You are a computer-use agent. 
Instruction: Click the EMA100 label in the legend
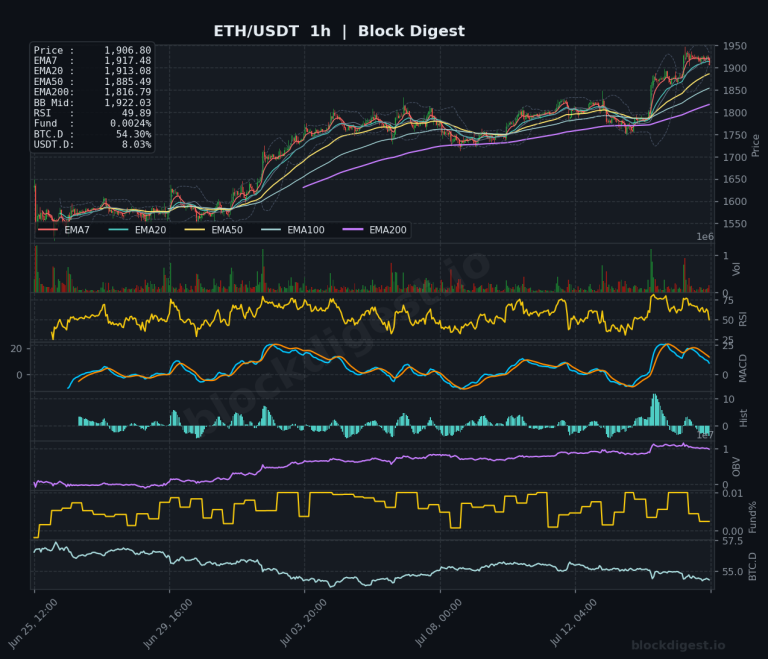tap(306, 230)
